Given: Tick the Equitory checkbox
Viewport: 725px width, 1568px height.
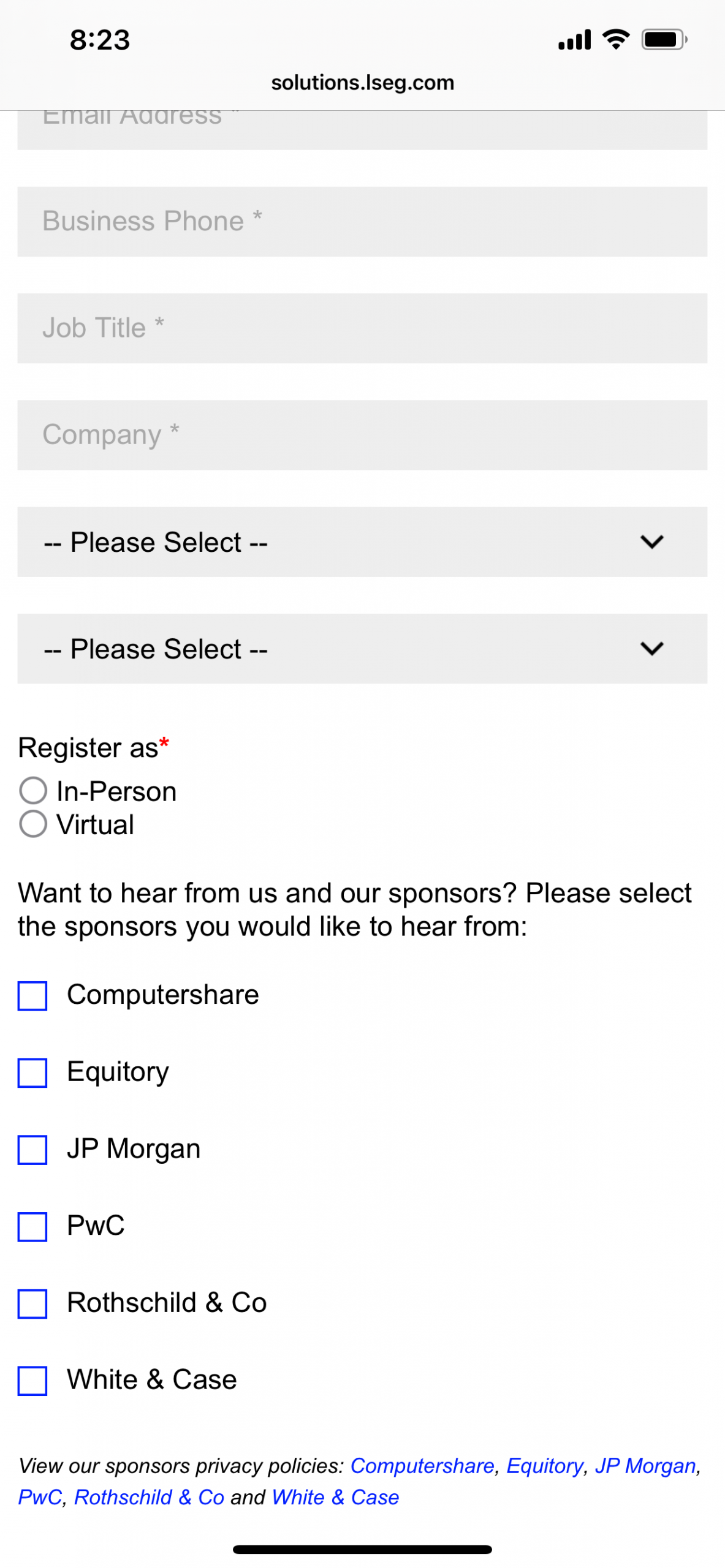Looking at the screenshot, I should 32,1072.
